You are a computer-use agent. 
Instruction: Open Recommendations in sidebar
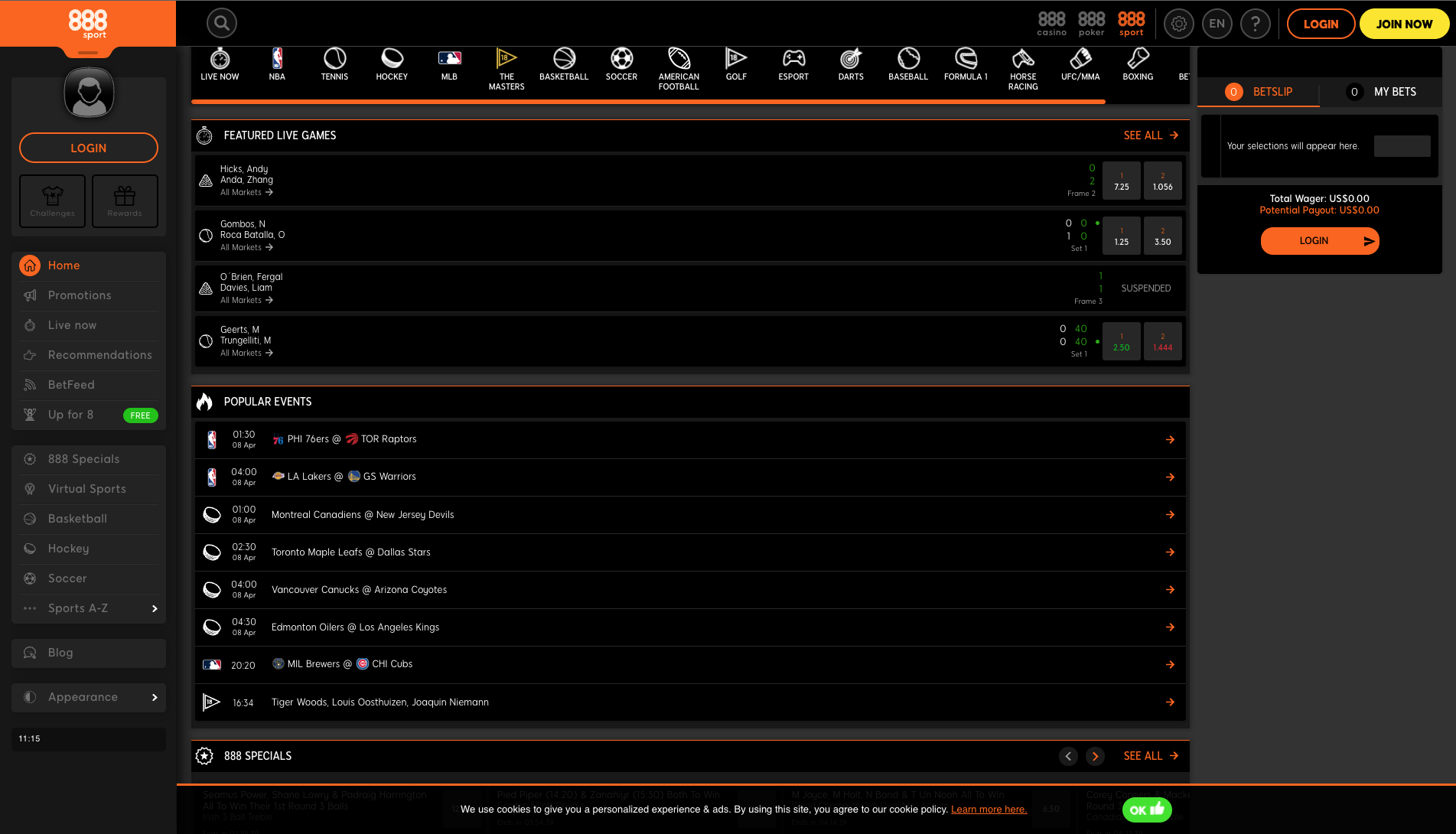pos(89,355)
